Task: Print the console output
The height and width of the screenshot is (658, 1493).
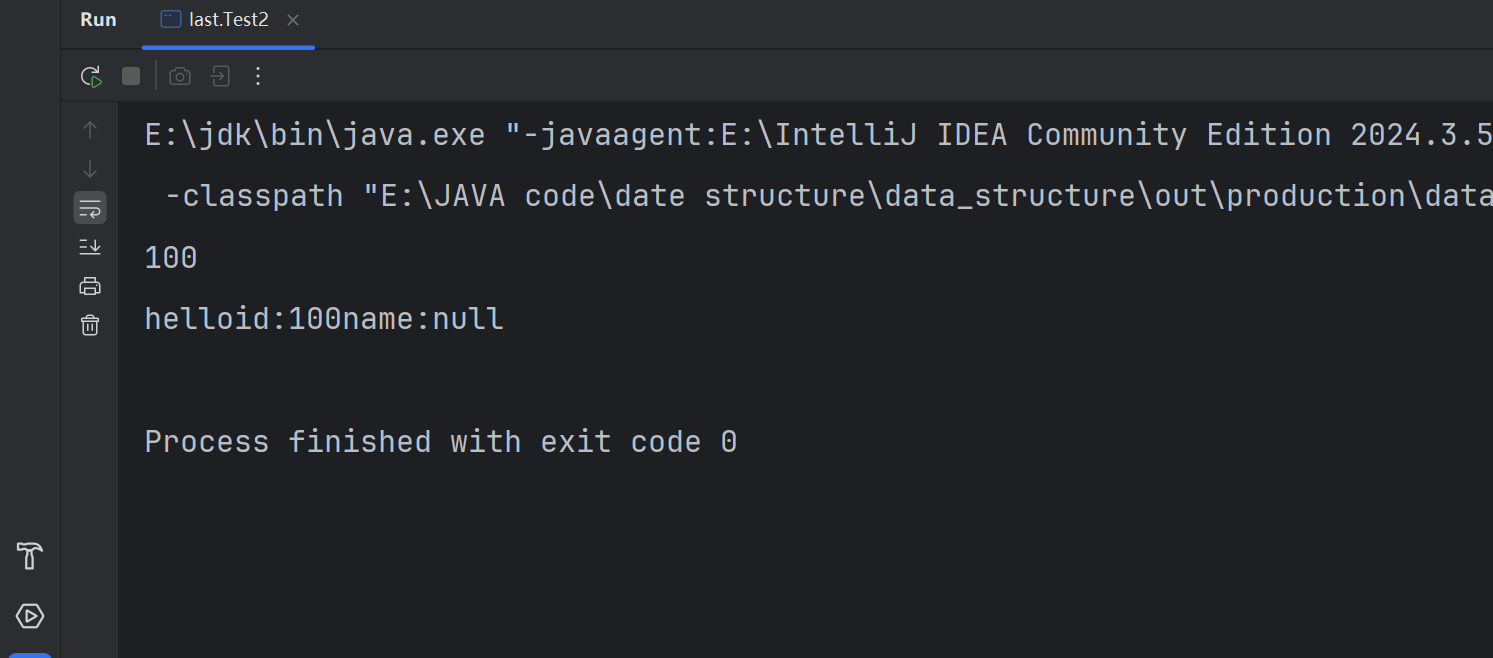Action: [90, 286]
